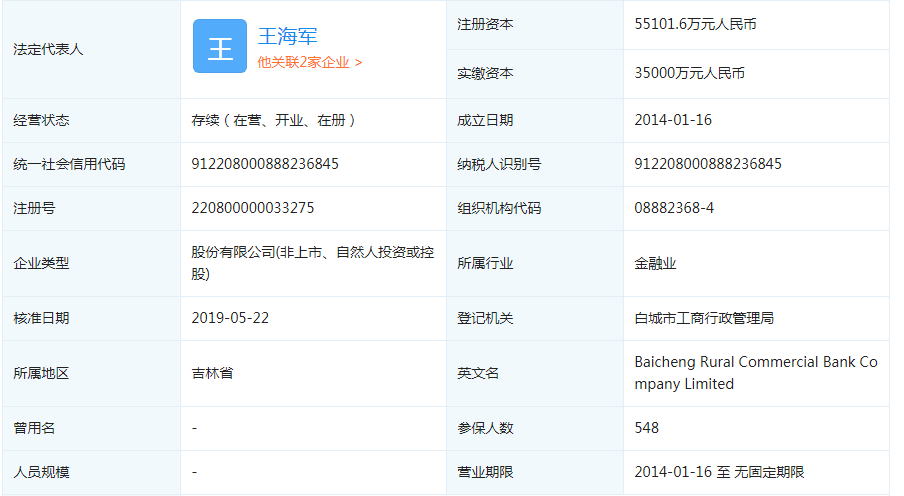Click the 所属行业 label

point(485,263)
